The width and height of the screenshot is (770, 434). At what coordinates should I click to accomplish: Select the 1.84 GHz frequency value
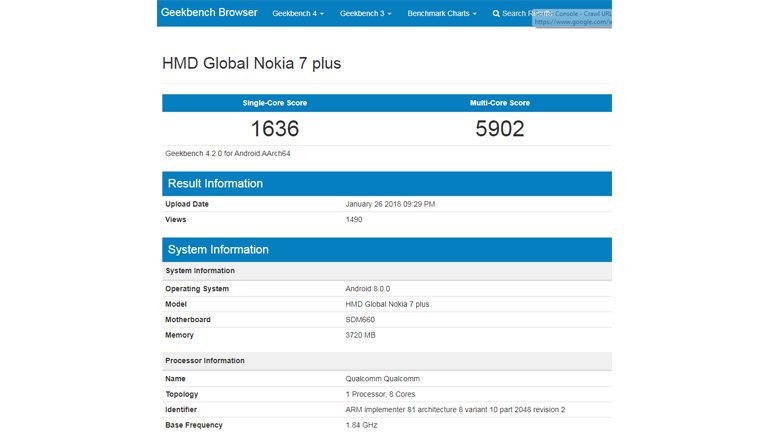coord(361,425)
